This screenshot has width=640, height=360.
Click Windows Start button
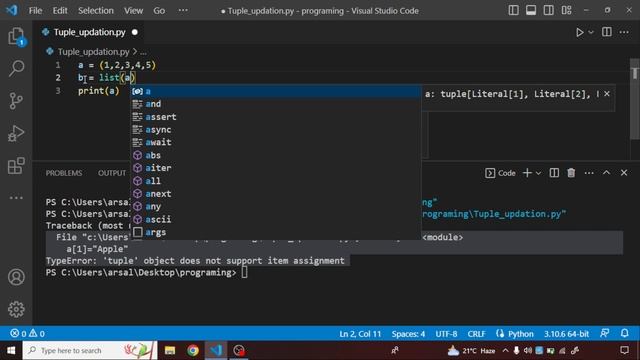[x=11, y=350]
